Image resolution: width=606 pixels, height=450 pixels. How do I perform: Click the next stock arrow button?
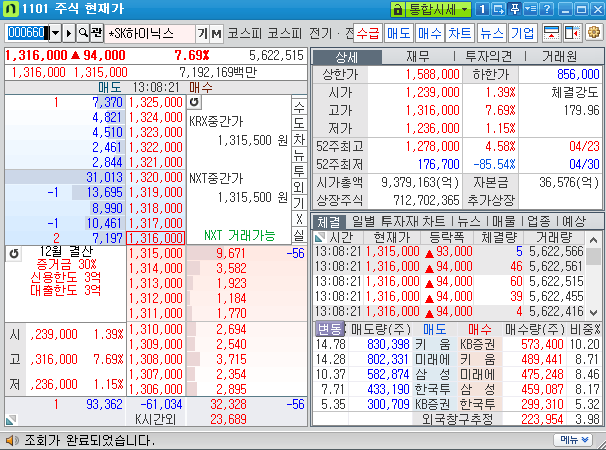point(69,33)
